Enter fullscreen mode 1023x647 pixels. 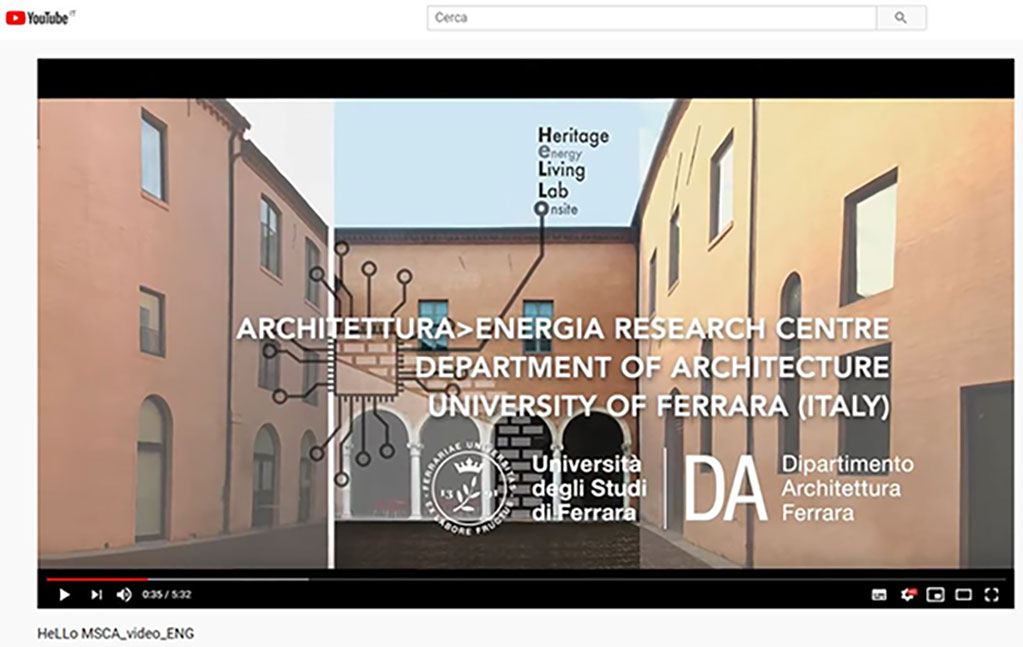[x=992, y=595]
